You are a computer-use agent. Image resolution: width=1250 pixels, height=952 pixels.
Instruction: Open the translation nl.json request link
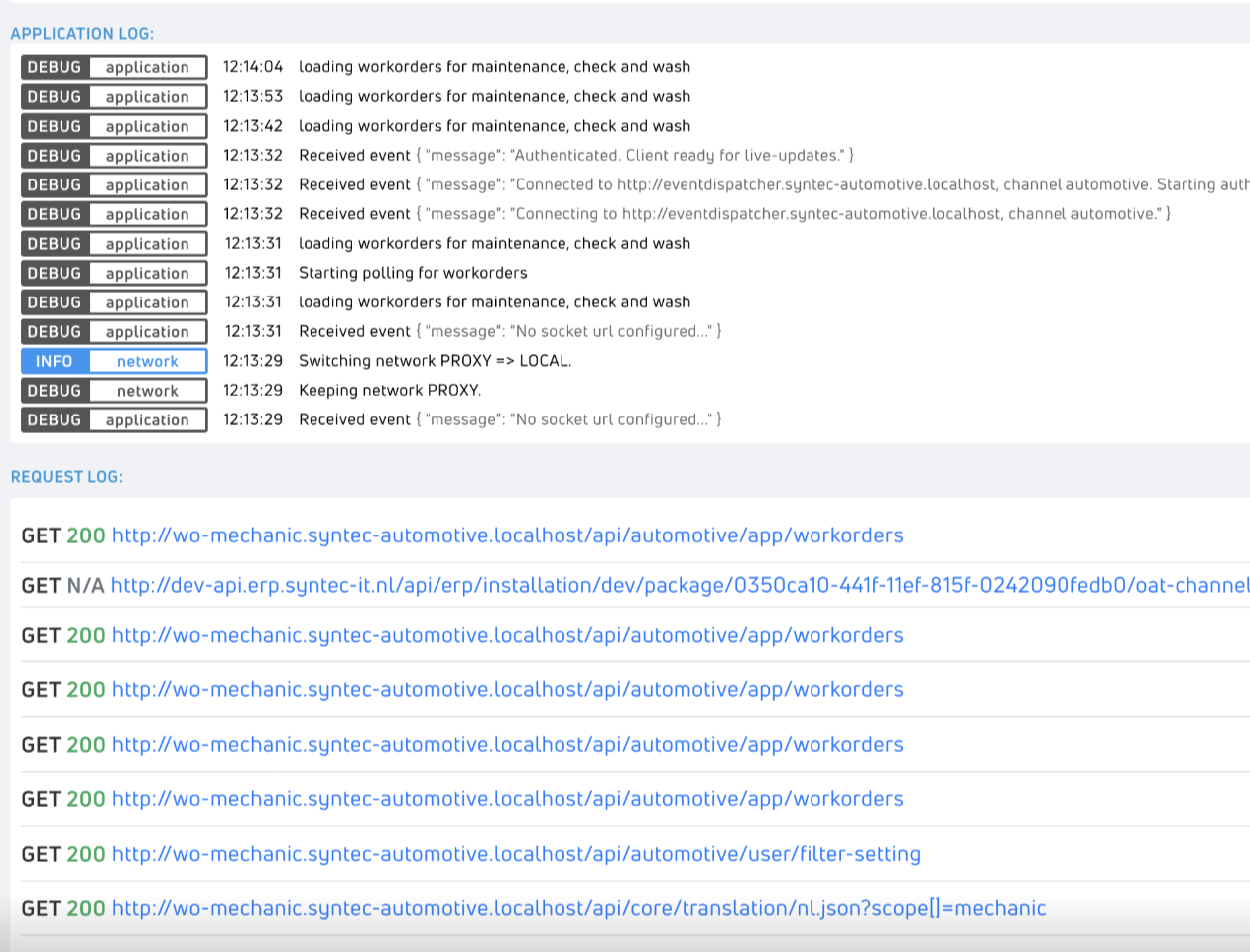[578, 908]
